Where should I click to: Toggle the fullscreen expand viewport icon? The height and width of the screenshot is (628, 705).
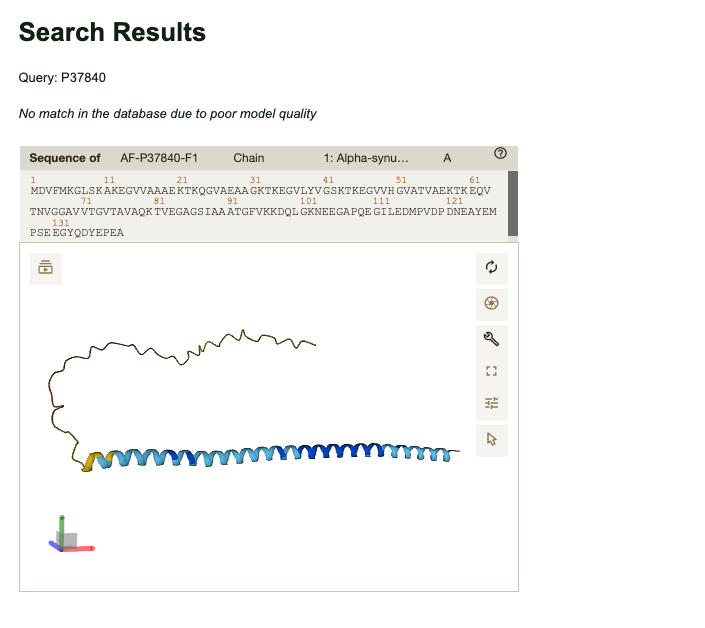tap(491, 371)
